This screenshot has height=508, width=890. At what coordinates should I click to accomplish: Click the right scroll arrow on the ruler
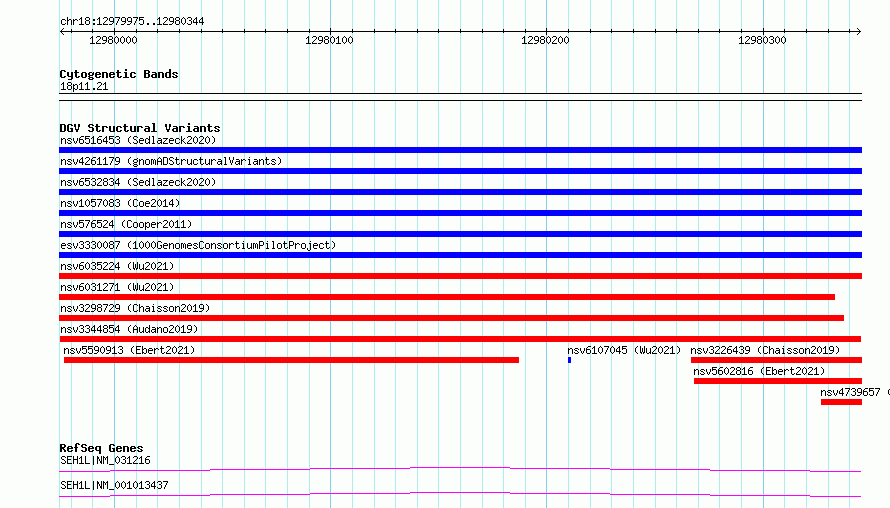pos(858,31)
